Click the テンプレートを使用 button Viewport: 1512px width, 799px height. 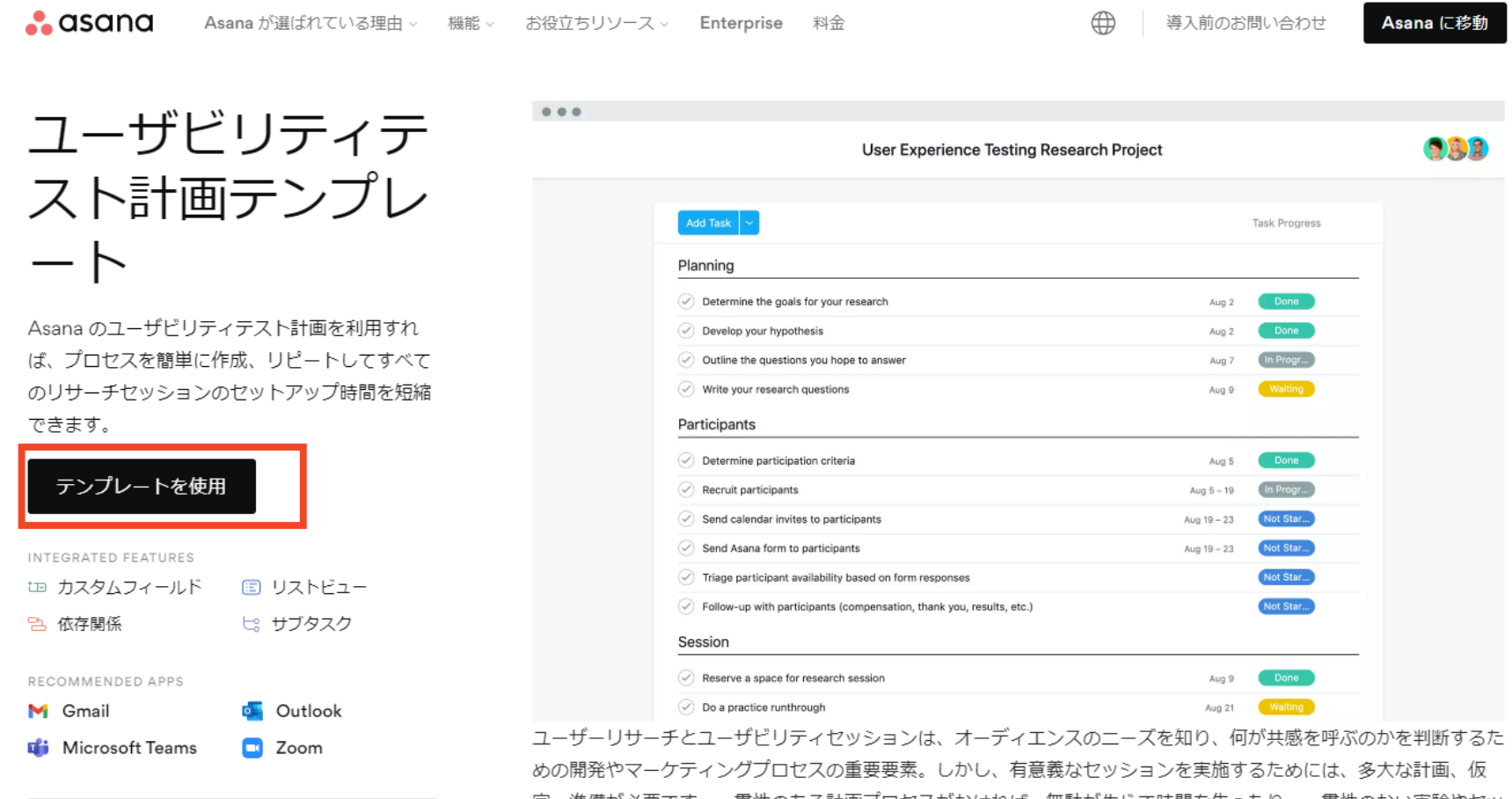142,486
